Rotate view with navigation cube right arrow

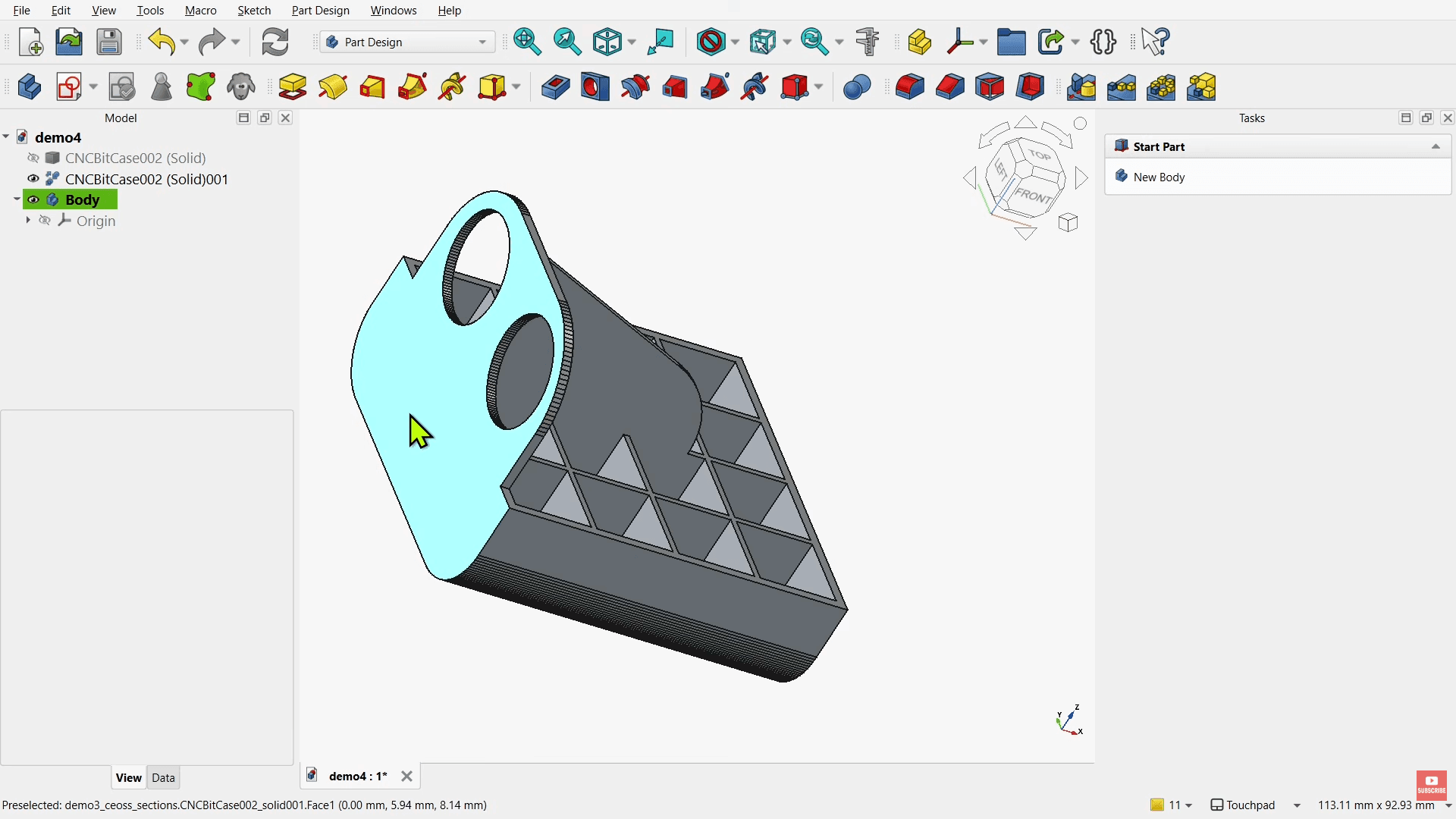(1082, 178)
